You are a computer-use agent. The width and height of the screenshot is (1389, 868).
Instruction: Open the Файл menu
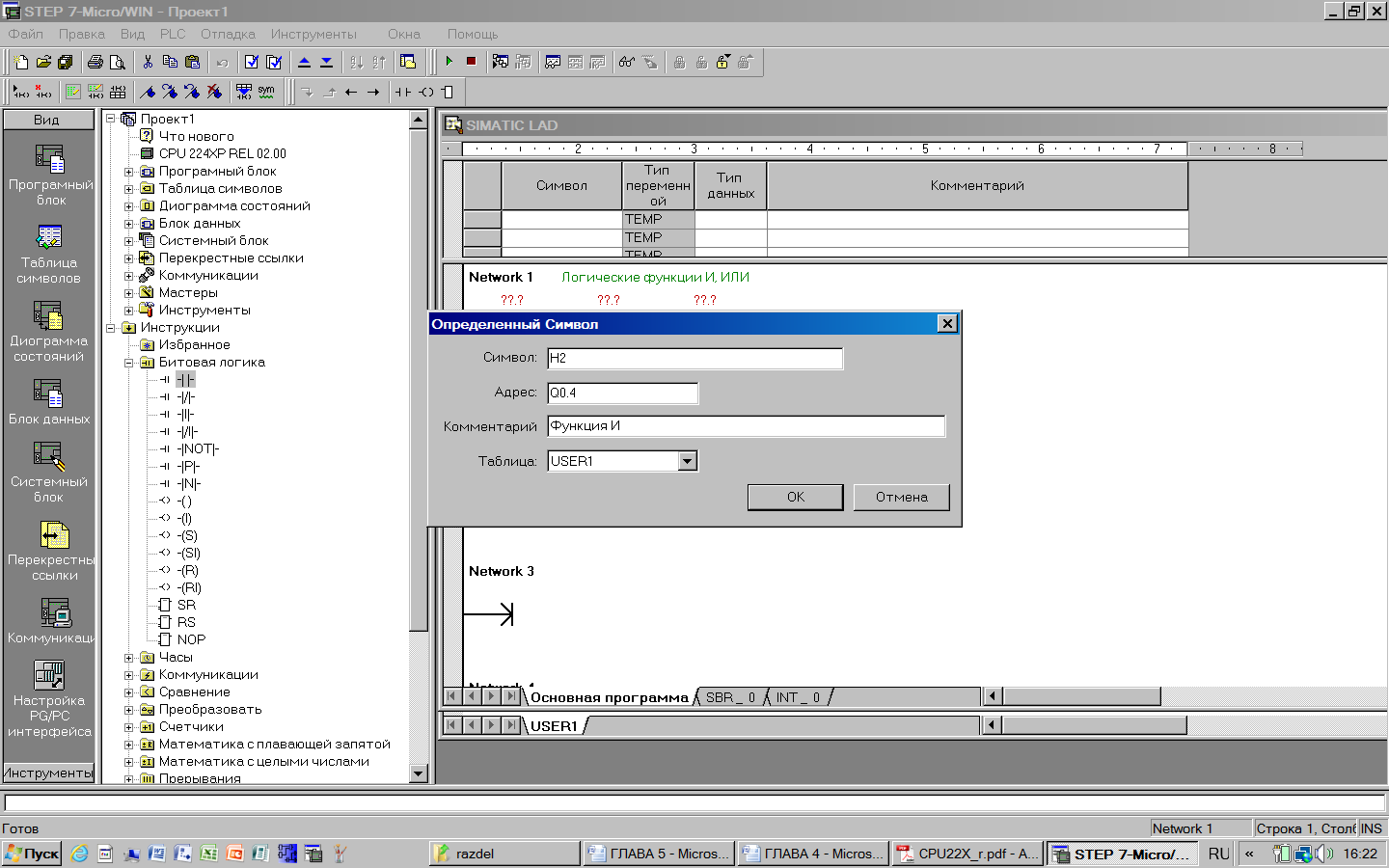[x=26, y=34]
